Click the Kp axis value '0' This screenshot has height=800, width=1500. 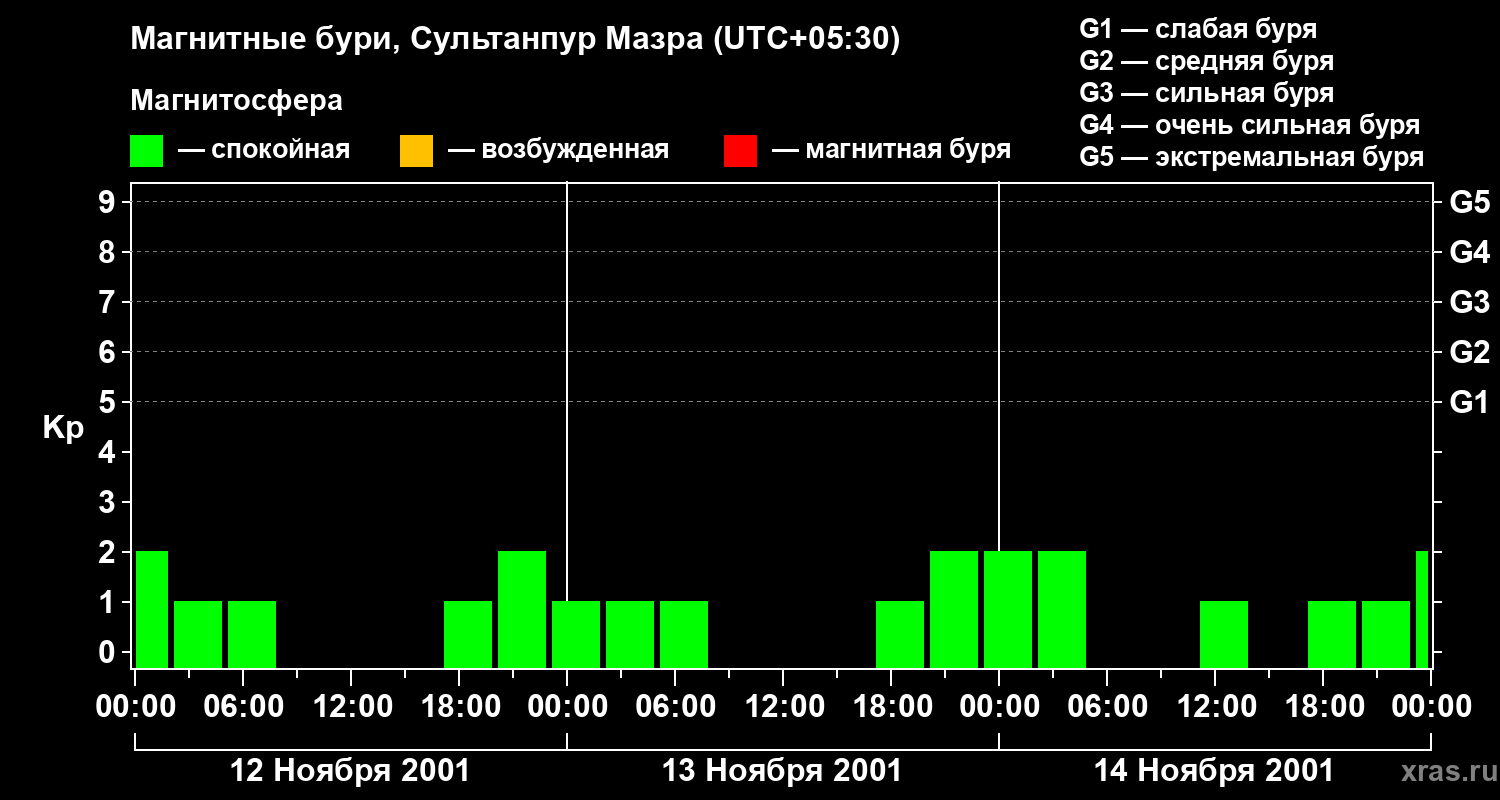click(x=109, y=652)
